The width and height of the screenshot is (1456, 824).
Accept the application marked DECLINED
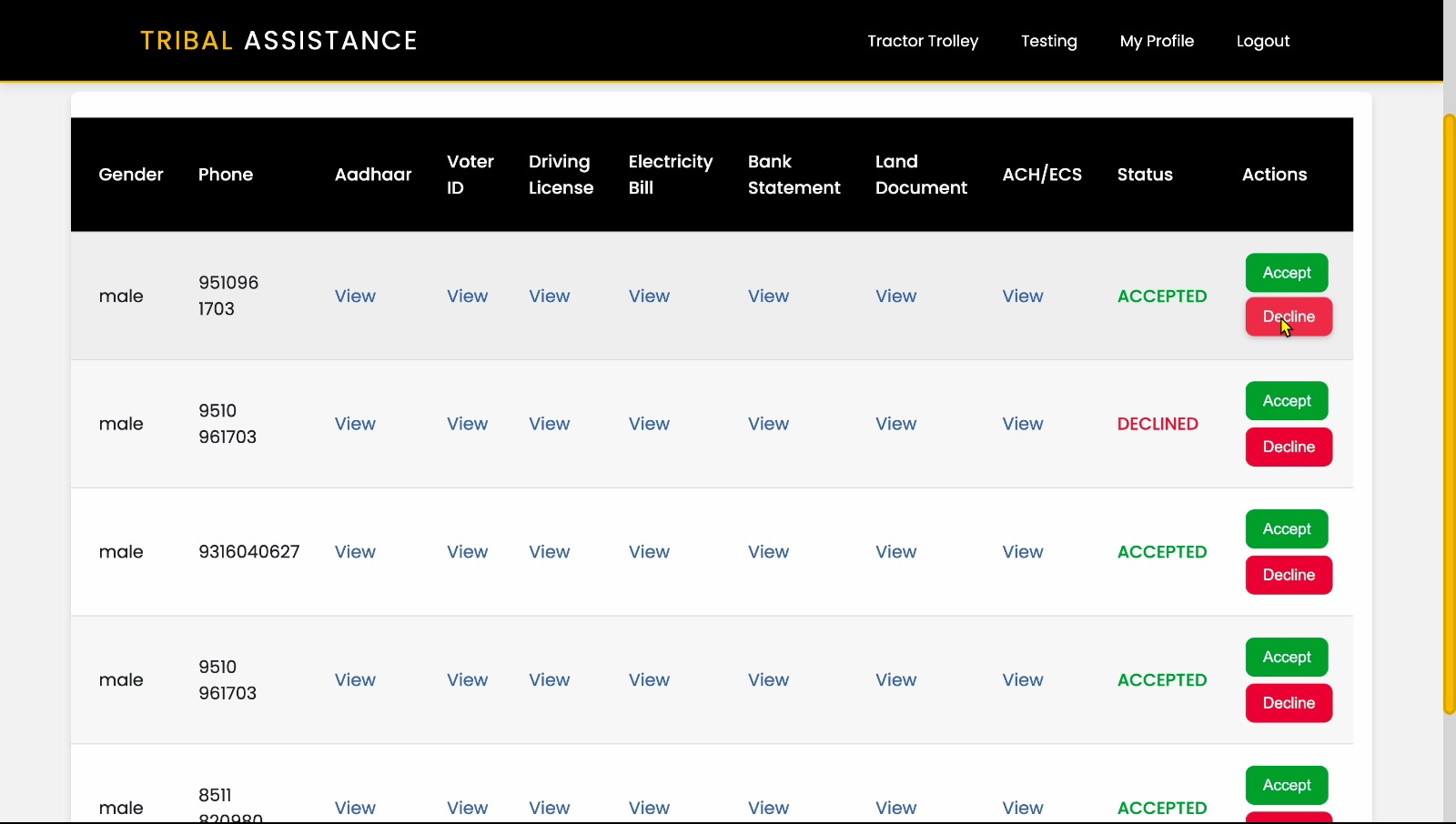(1286, 401)
